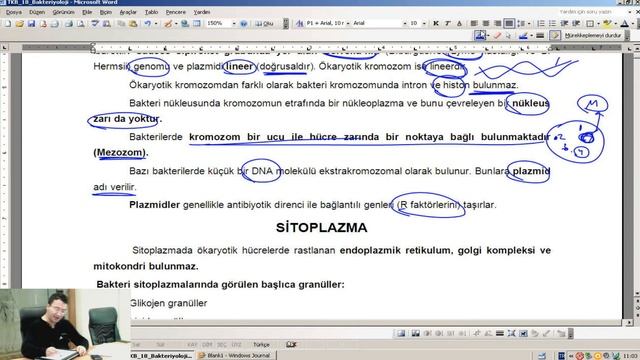
Task: Open the font size dropdown
Action: coord(424,24)
